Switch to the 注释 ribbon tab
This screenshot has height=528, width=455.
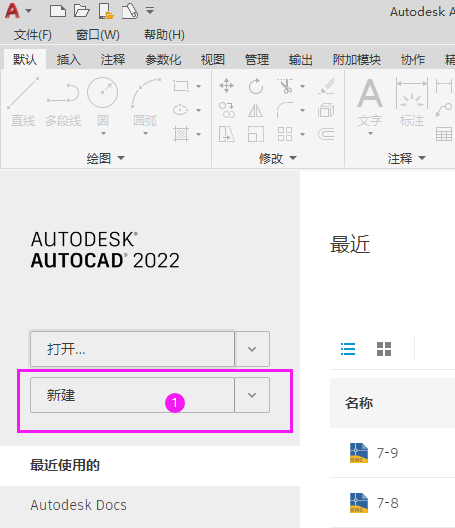113,60
